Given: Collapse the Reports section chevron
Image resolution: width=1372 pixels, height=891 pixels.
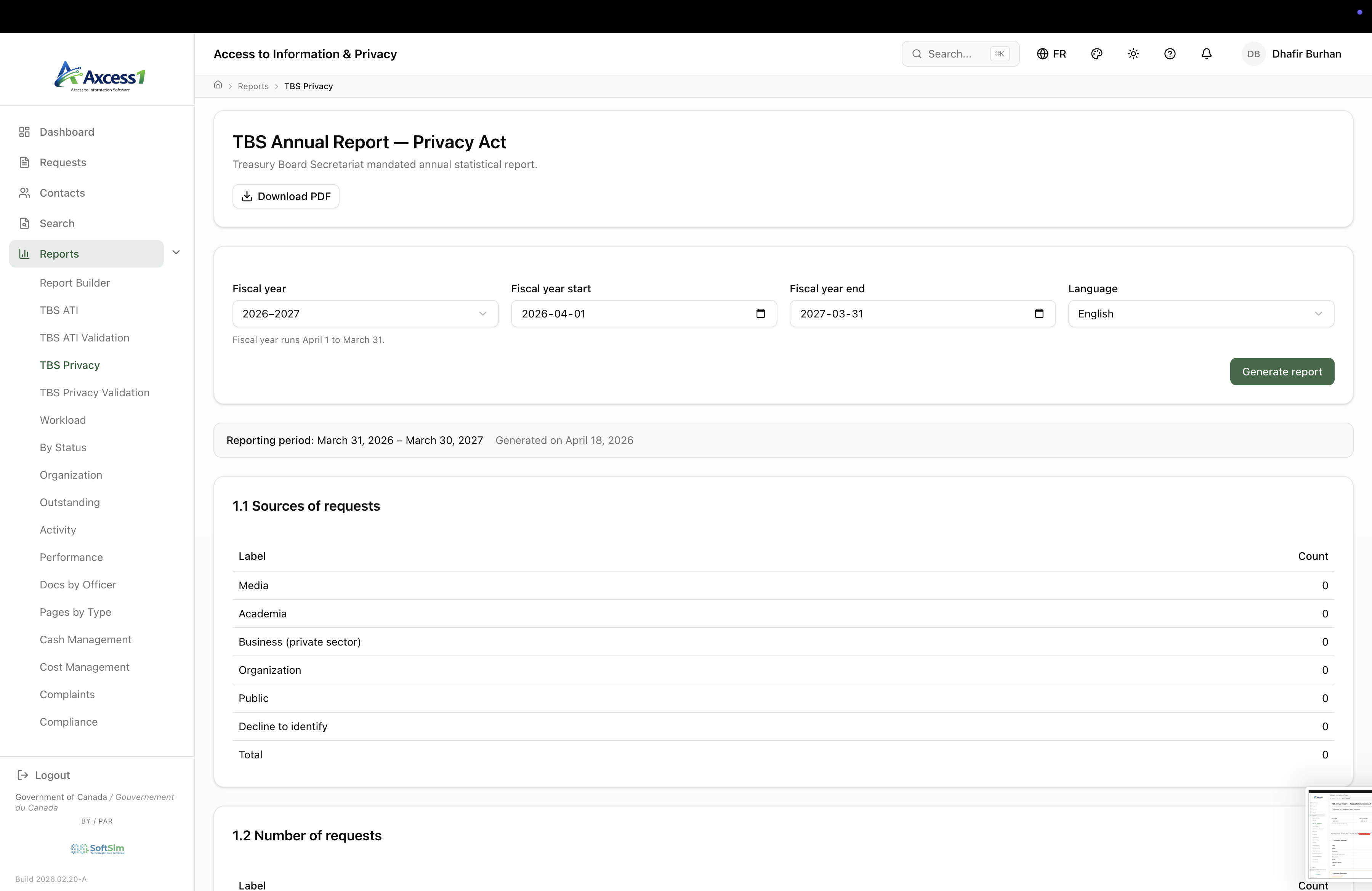Looking at the screenshot, I should point(176,252).
